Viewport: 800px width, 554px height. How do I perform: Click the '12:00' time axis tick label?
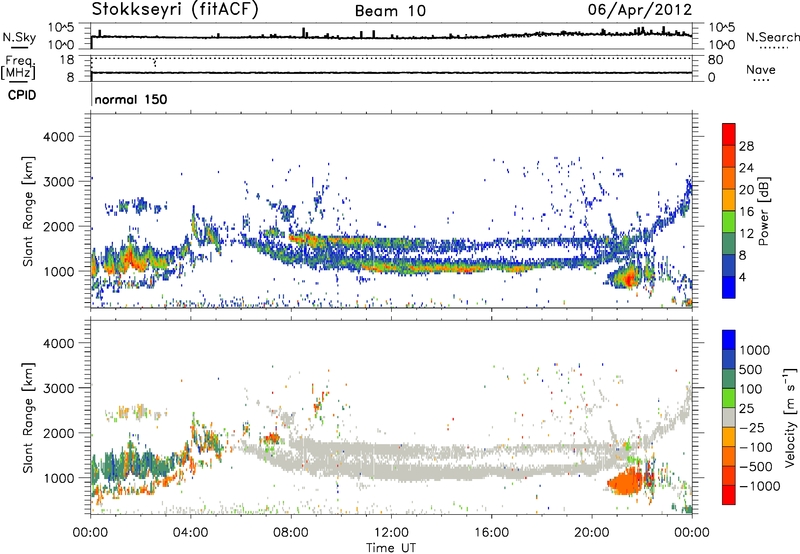pos(391,533)
